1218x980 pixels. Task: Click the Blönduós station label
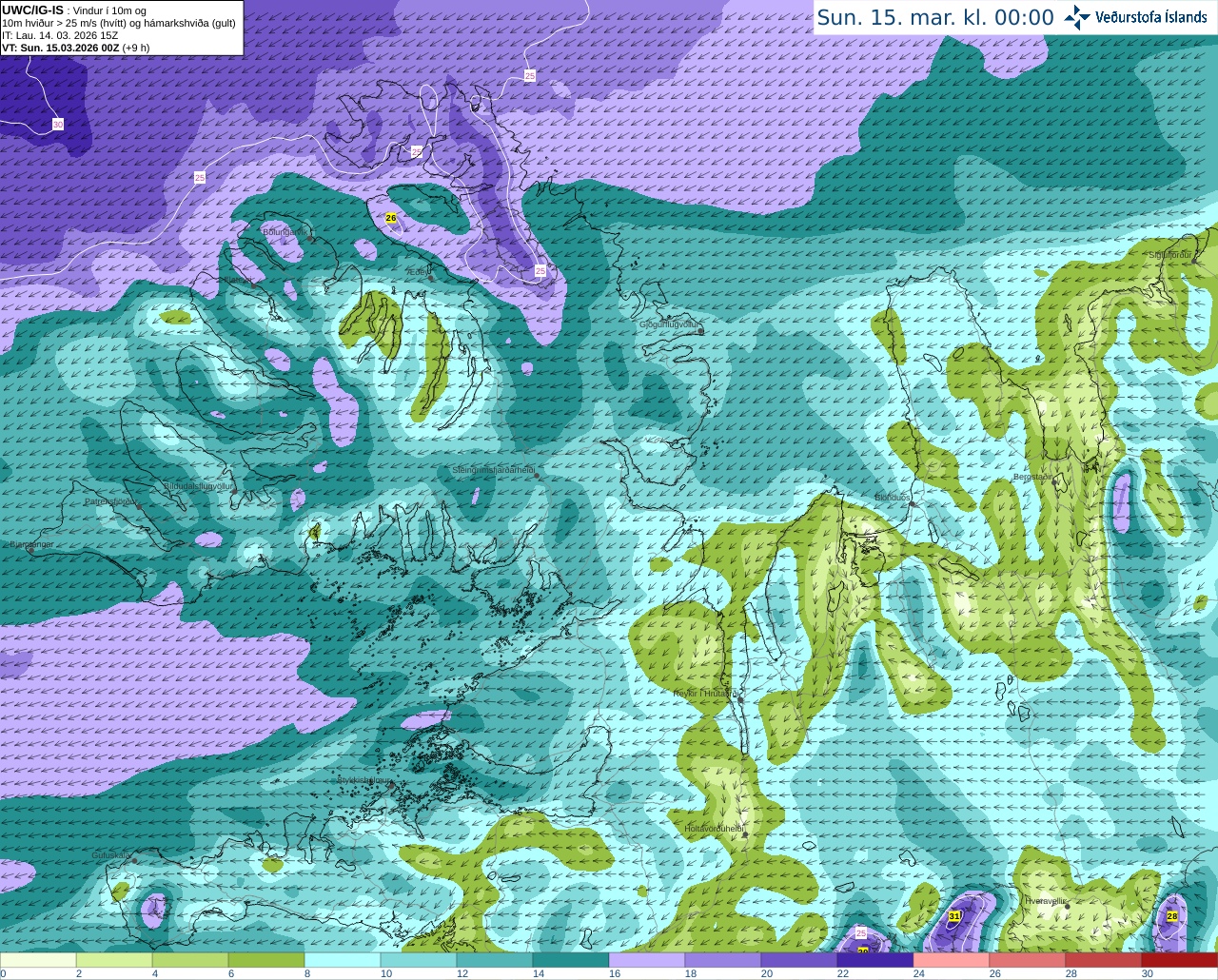pyautogui.click(x=893, y=498)
